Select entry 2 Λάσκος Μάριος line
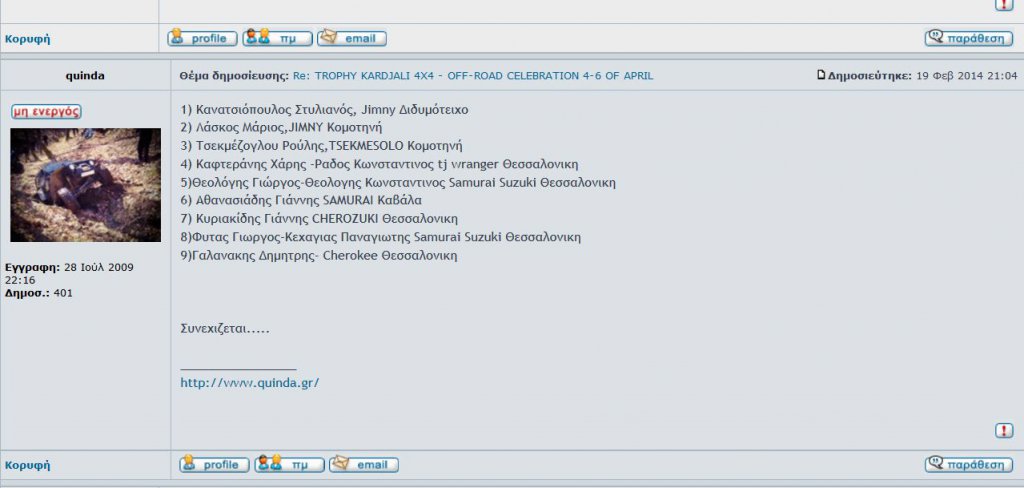This screenshot has width=1024, height=488. 281,127
